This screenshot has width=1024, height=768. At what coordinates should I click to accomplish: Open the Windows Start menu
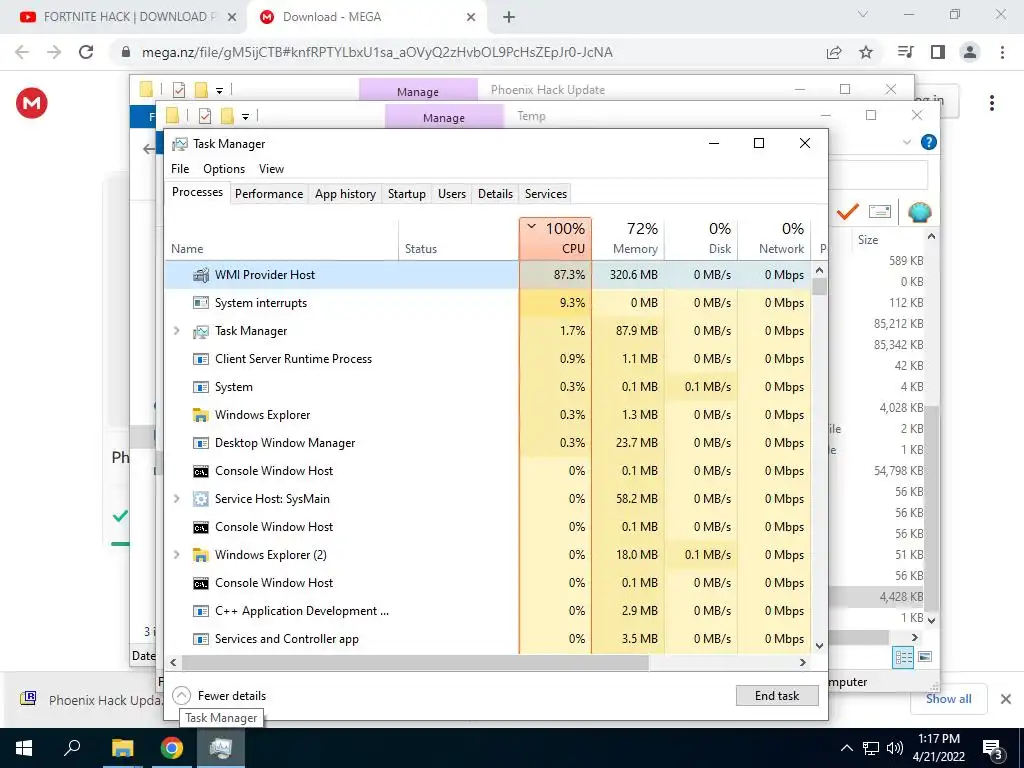tap(24, 748)
